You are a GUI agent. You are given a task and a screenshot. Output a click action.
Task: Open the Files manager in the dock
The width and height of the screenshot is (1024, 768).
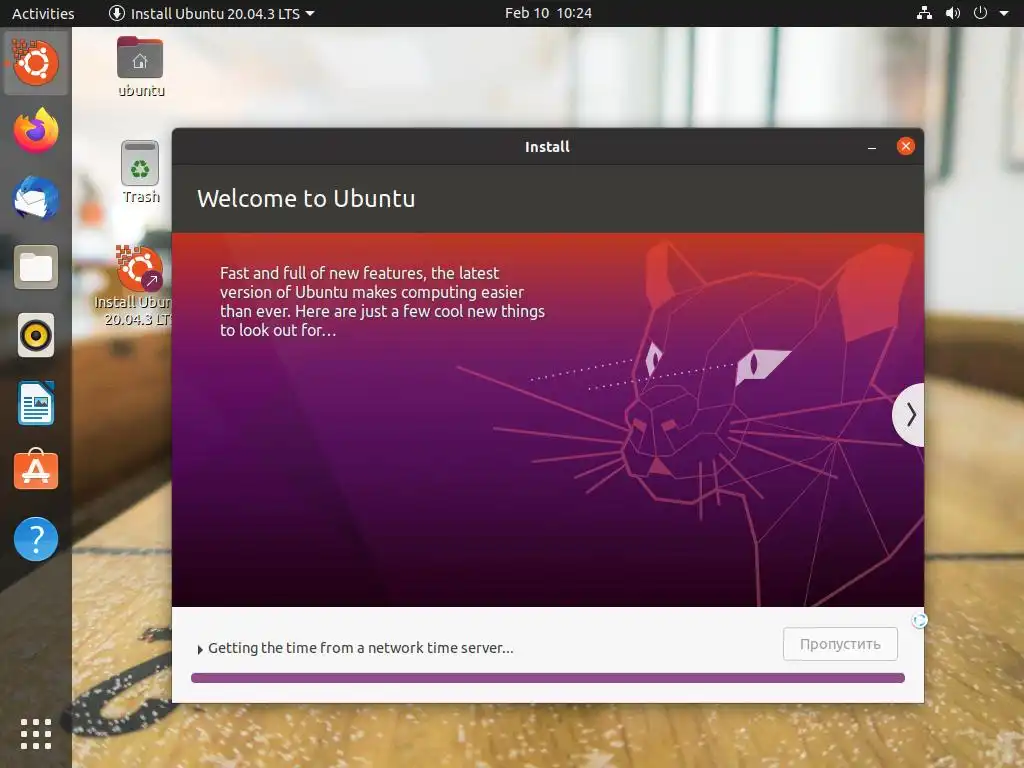pyautogui.click(x=36, y=267)
